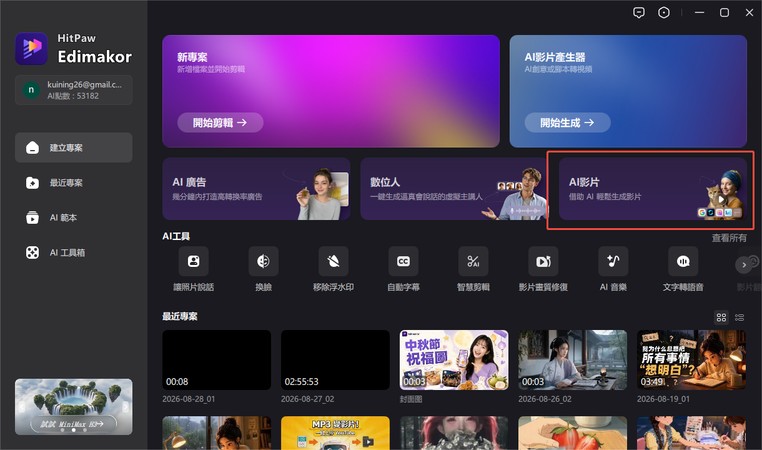Open the AI 範本 sidebar item
This screenshot has width=762, height=450.
tap(73, 218)
